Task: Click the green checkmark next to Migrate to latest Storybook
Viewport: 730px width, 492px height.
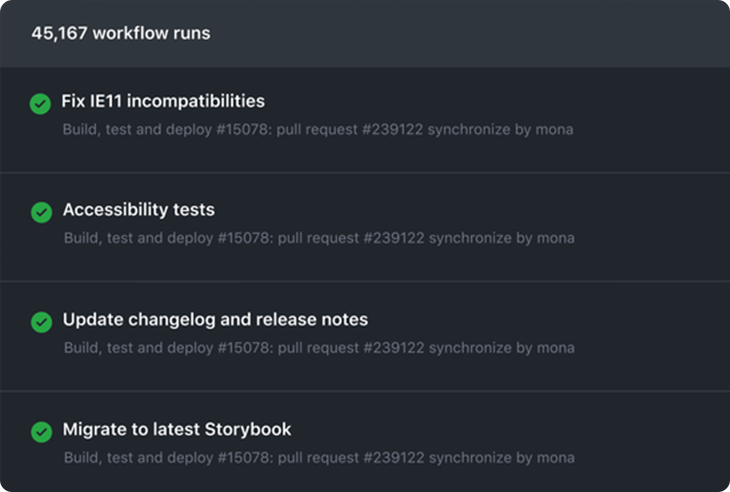Action: (x=41, y=432)
